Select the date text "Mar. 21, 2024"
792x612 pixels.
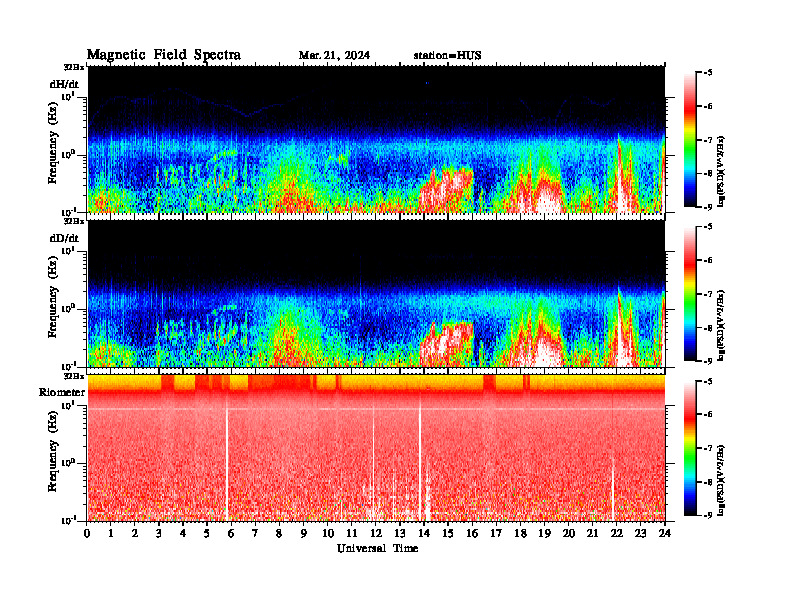334,55
